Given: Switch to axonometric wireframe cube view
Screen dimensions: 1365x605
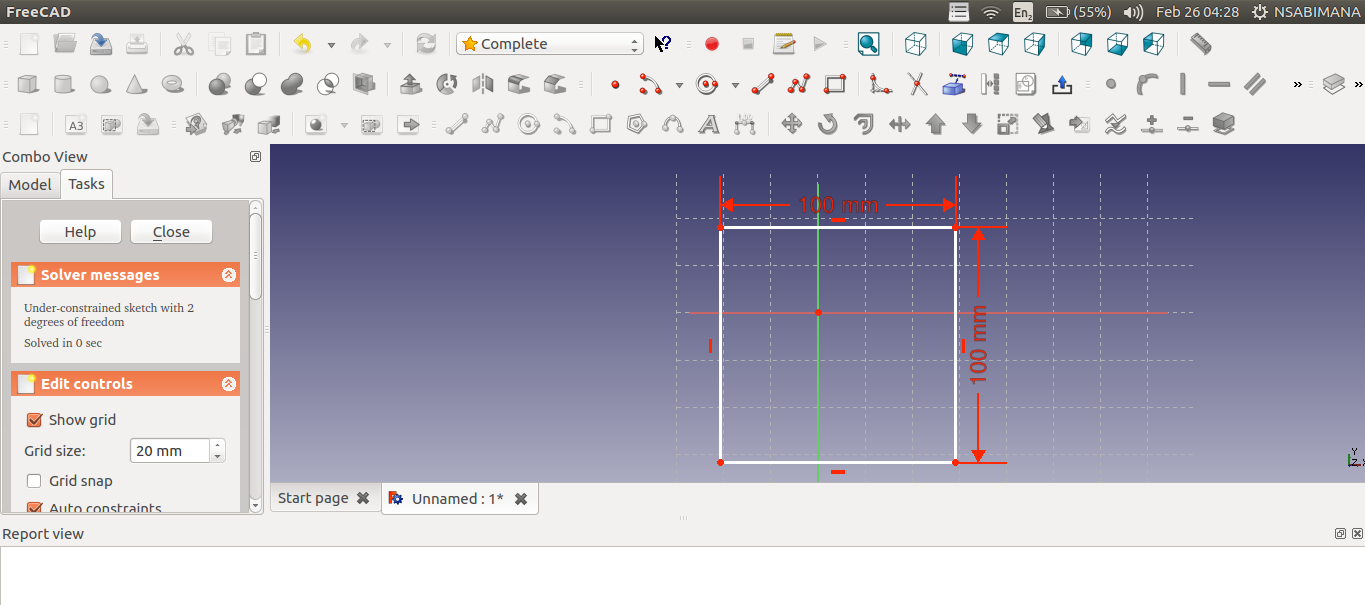Looking at the screenshot, I should 915,44.
